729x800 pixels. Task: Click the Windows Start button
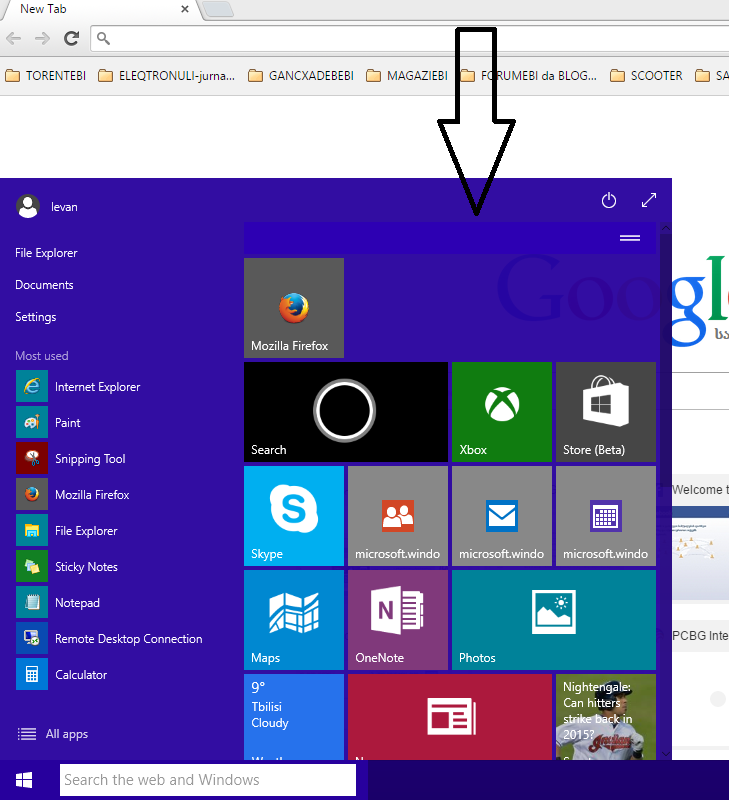tap(24, 780)
